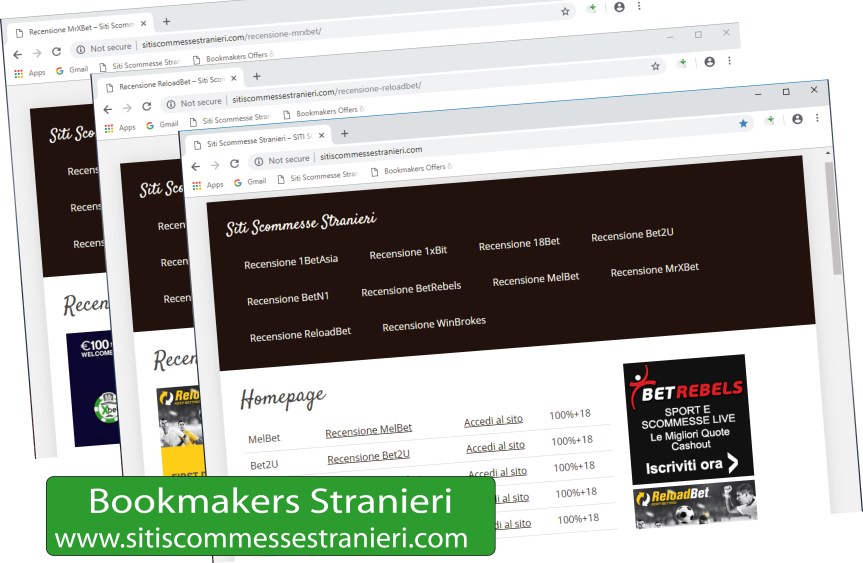
Task: Click bookmark star in the ReloadBet review window
Action: point(656,66)
